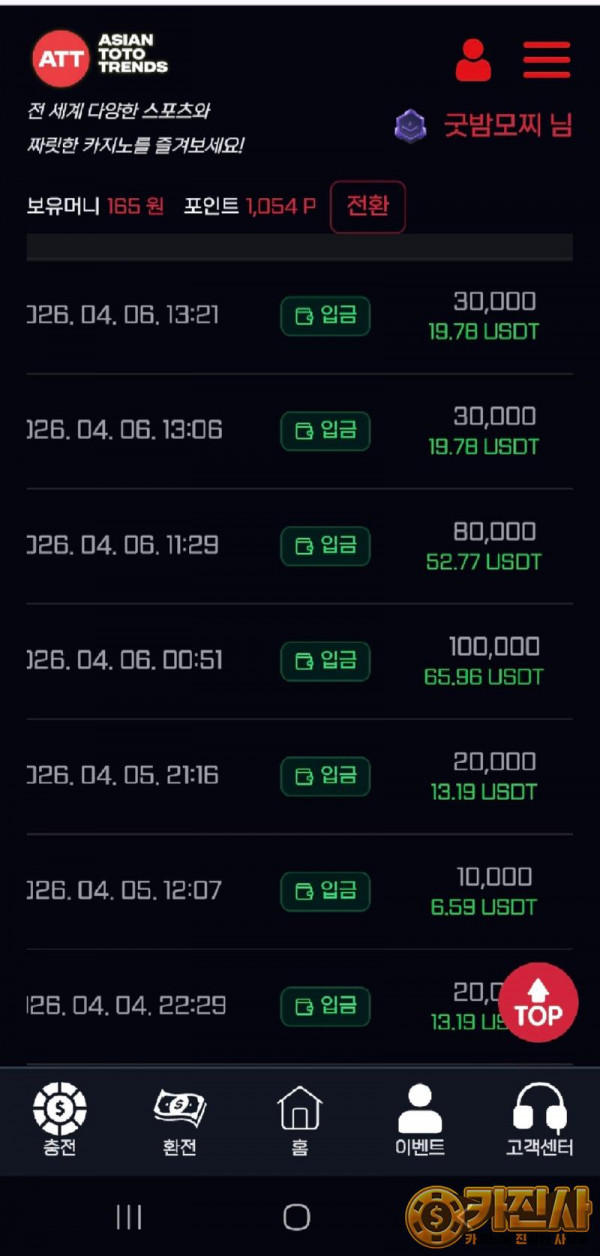Click the 포인트 1,054 P value

click(x=250, y=207)
